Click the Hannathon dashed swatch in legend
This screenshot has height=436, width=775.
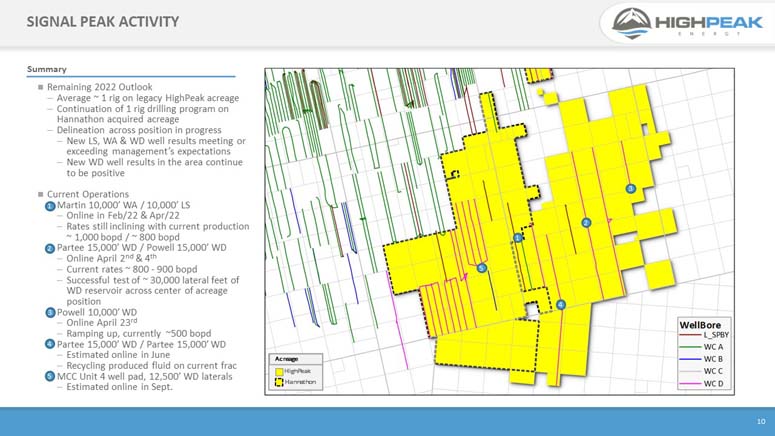279,382
